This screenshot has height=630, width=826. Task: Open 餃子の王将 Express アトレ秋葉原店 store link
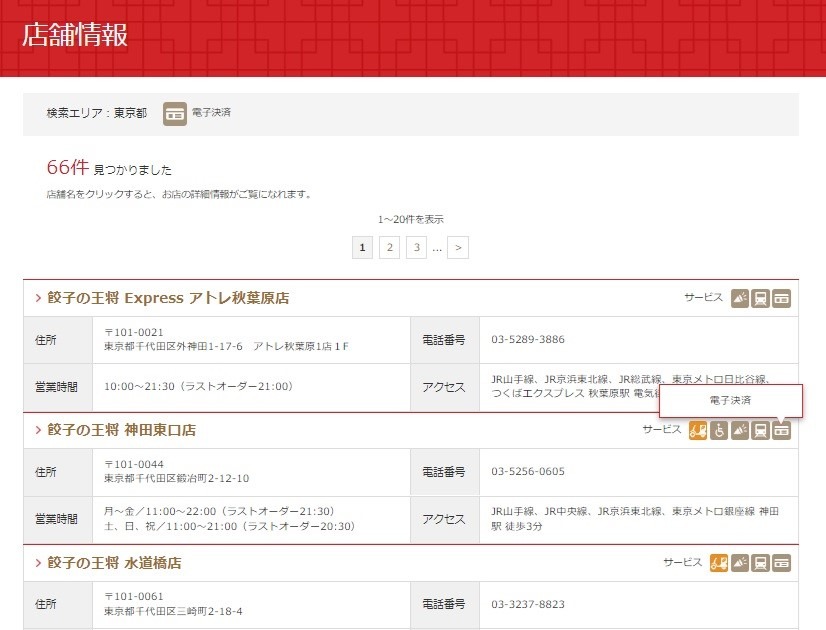[168, 298]
